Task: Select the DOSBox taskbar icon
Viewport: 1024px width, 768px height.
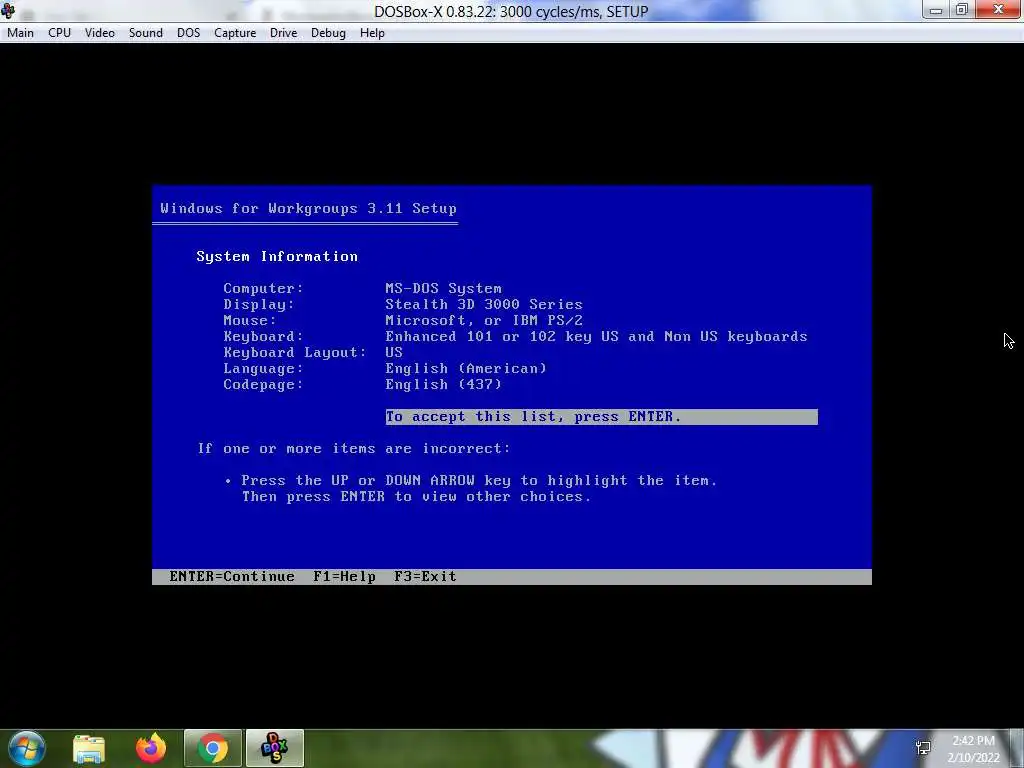Action: click(274, 748)
